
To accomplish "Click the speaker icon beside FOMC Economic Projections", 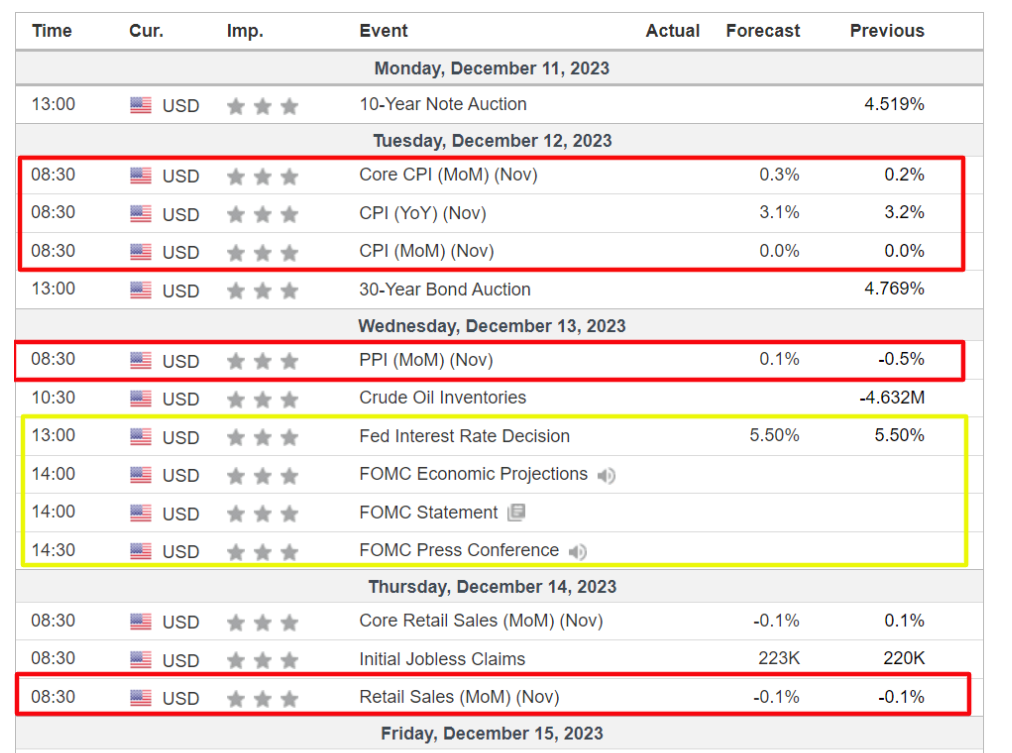I will [606, 475].
